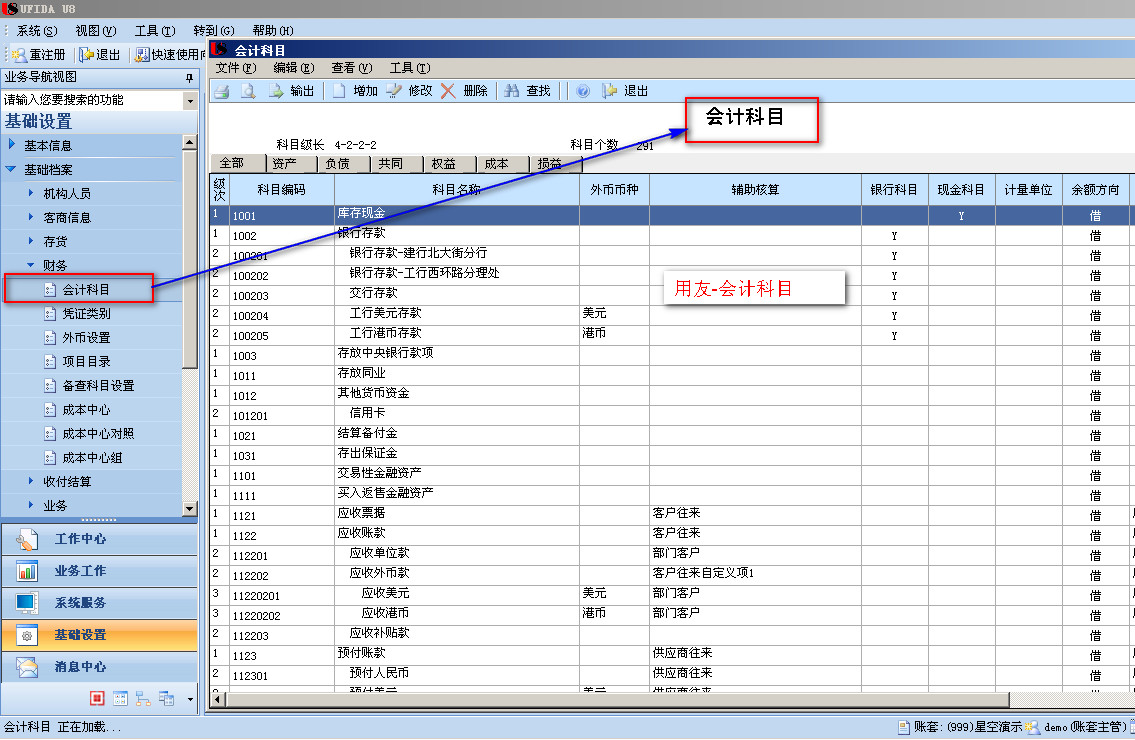Switch to the 负债 tab
1135x740 pixels.
337,164
